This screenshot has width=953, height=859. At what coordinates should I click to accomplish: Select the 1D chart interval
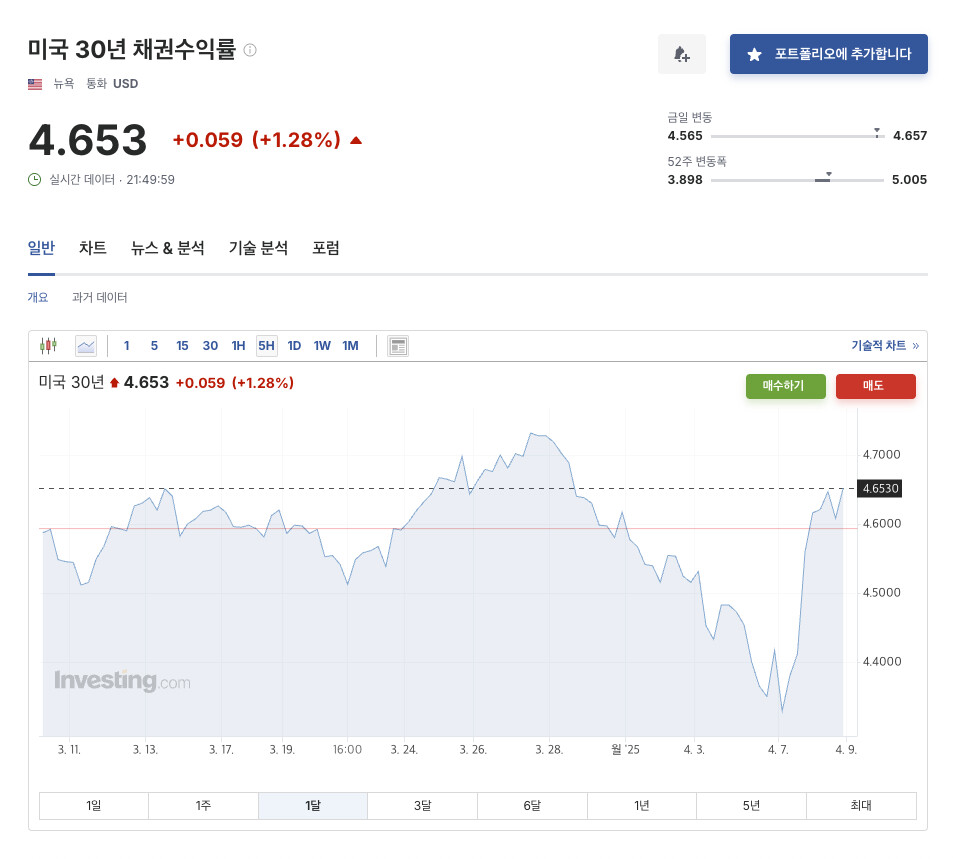click(x=294, y=346)
